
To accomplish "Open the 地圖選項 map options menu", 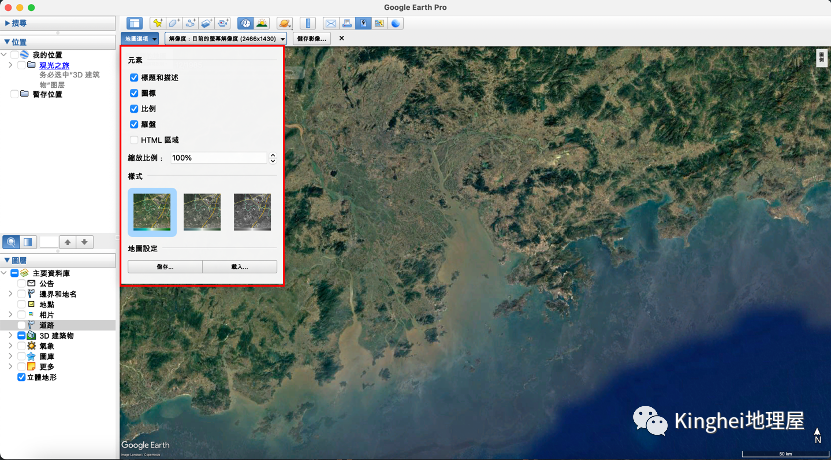I will pyautogui.click(x=140, y=38).
